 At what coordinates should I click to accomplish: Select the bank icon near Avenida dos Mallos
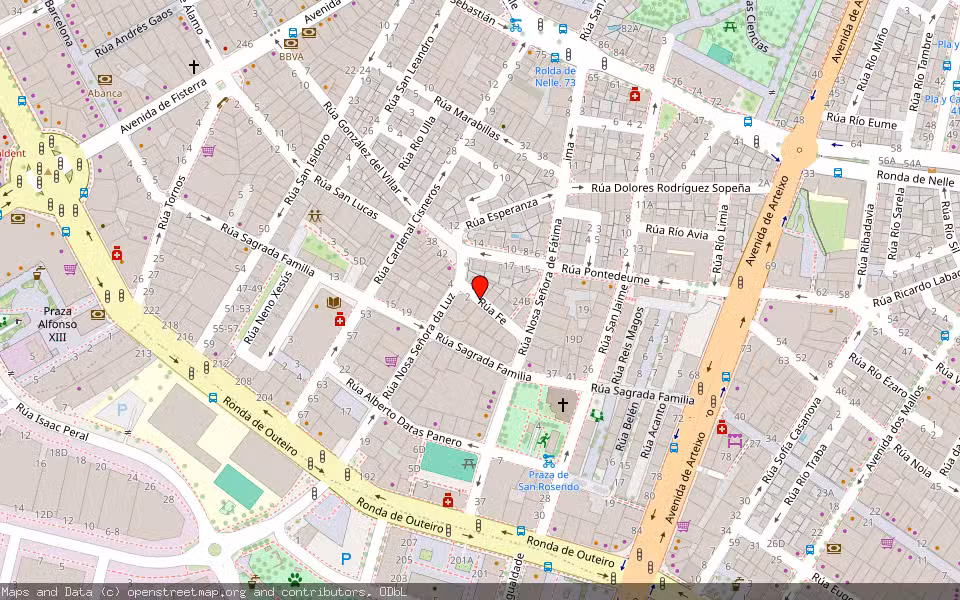[x=833, y=548]
